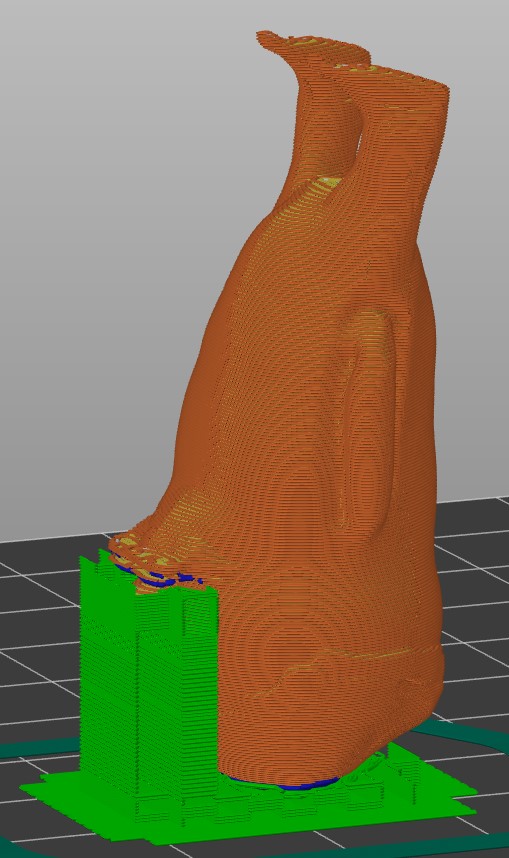Click the blue support interface atop green tower
Screen dimensions: 509x858
pyautogui.click(x=159, y=578)
